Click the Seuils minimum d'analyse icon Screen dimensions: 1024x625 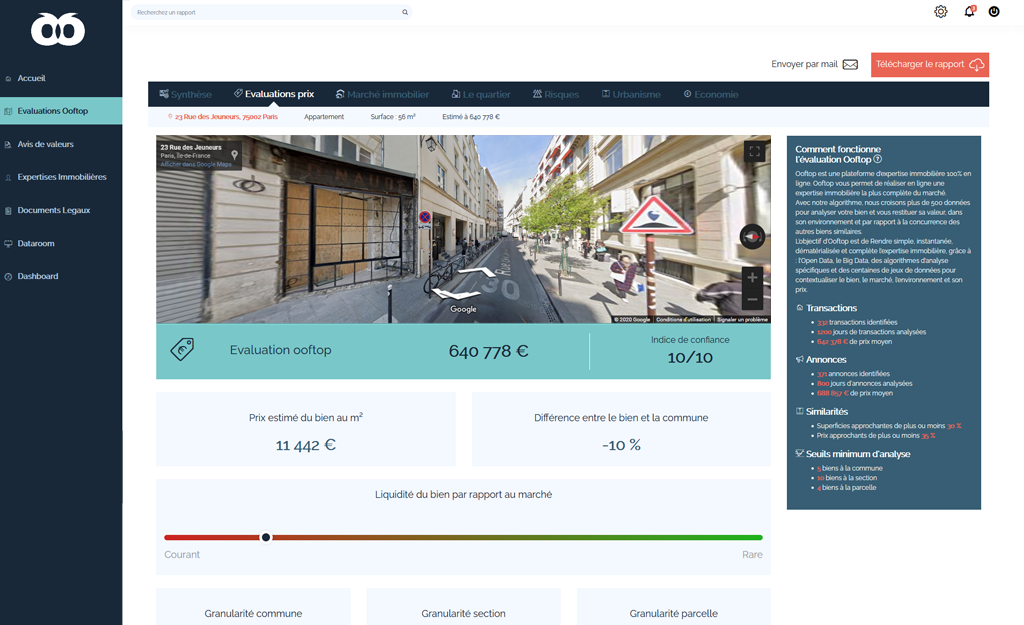pyautogui.click(x=799, y=453)
